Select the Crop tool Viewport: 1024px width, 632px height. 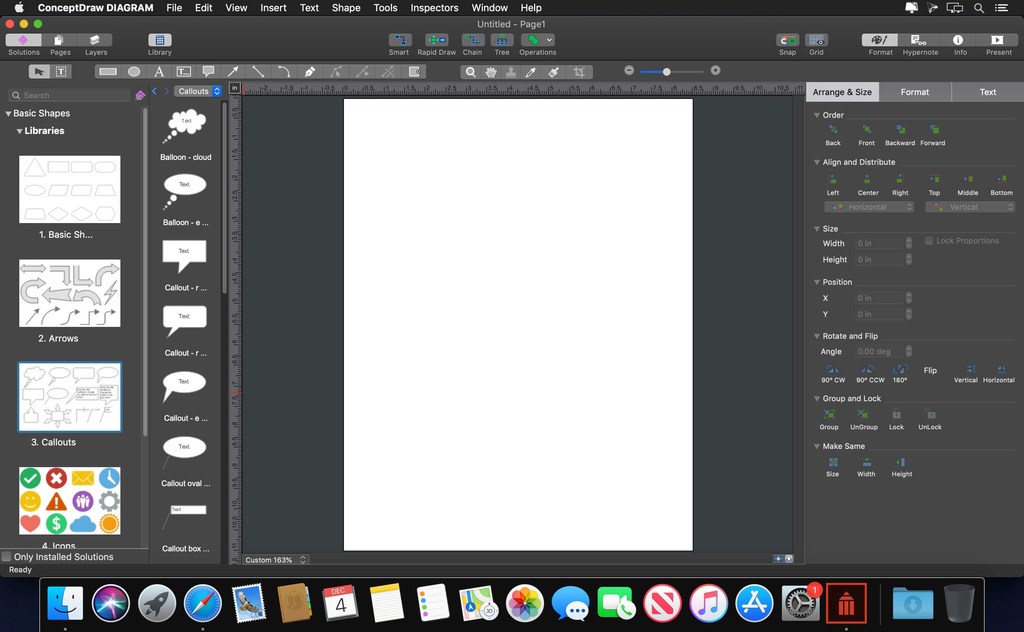click(579, 71)
